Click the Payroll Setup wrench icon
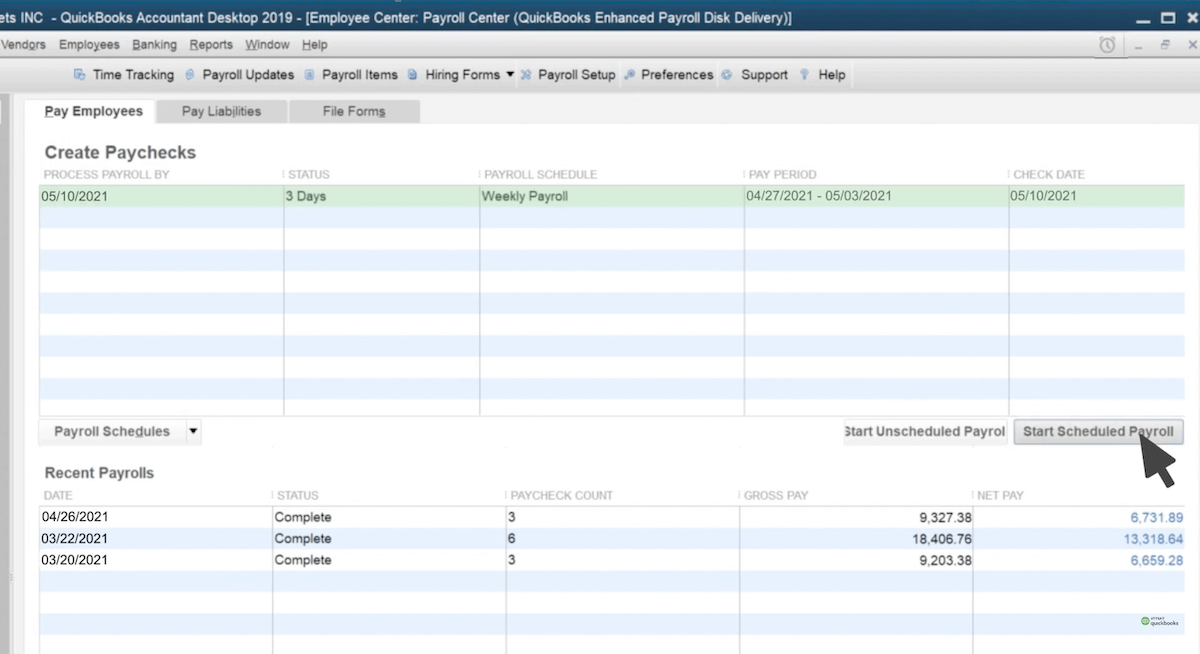Screen dimensions: 1200x654 point(527,75)
